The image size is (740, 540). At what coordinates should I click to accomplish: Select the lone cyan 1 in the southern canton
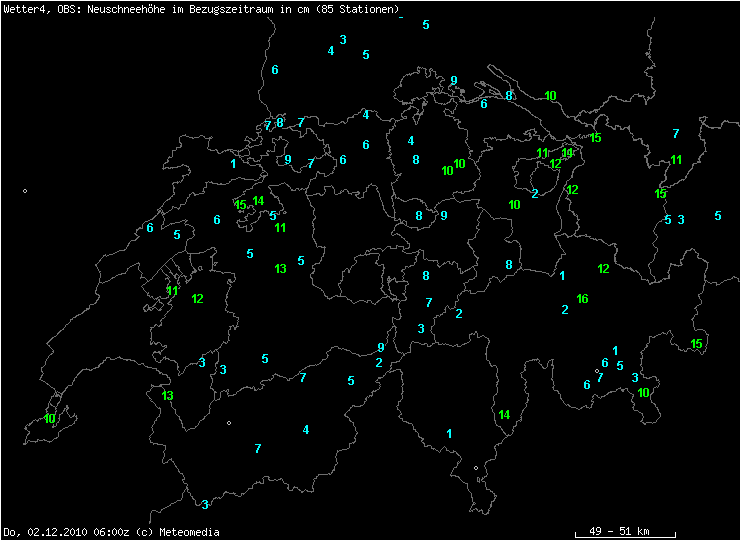tap(449, 434)
